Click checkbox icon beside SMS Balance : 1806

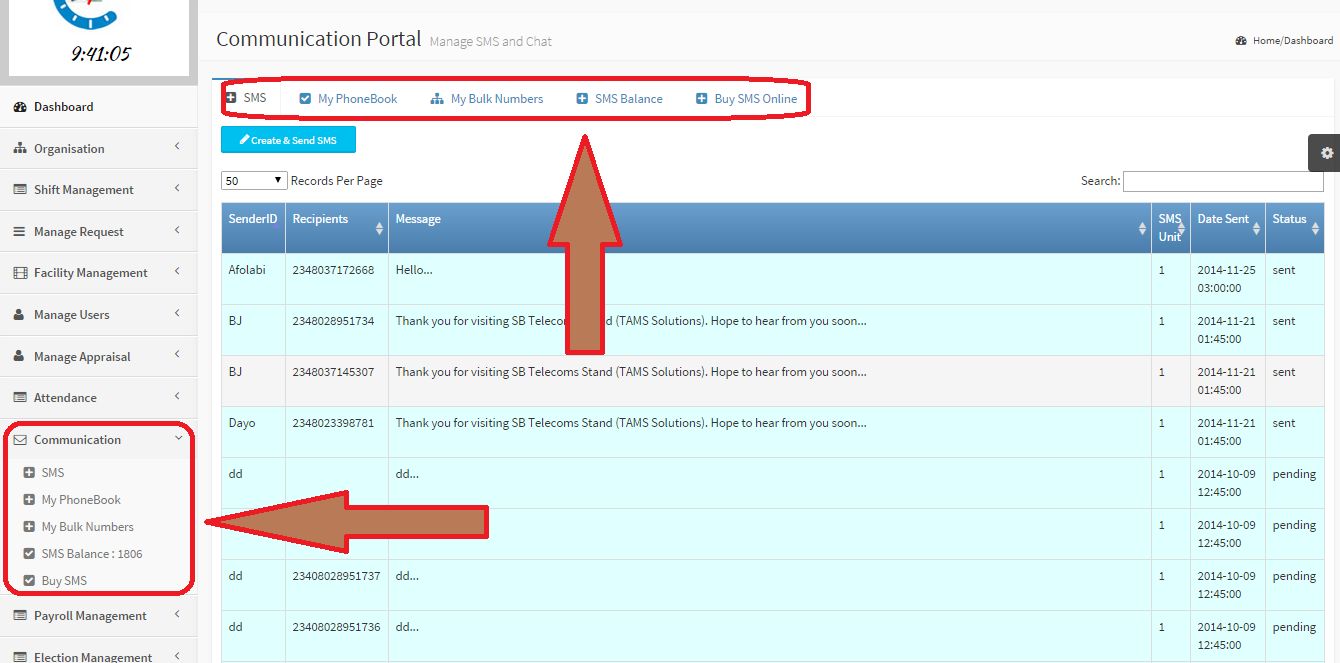tap(29, 554)
